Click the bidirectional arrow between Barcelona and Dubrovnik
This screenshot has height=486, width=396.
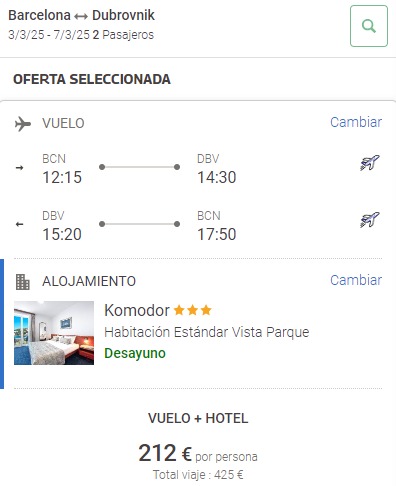coord(81,16)
